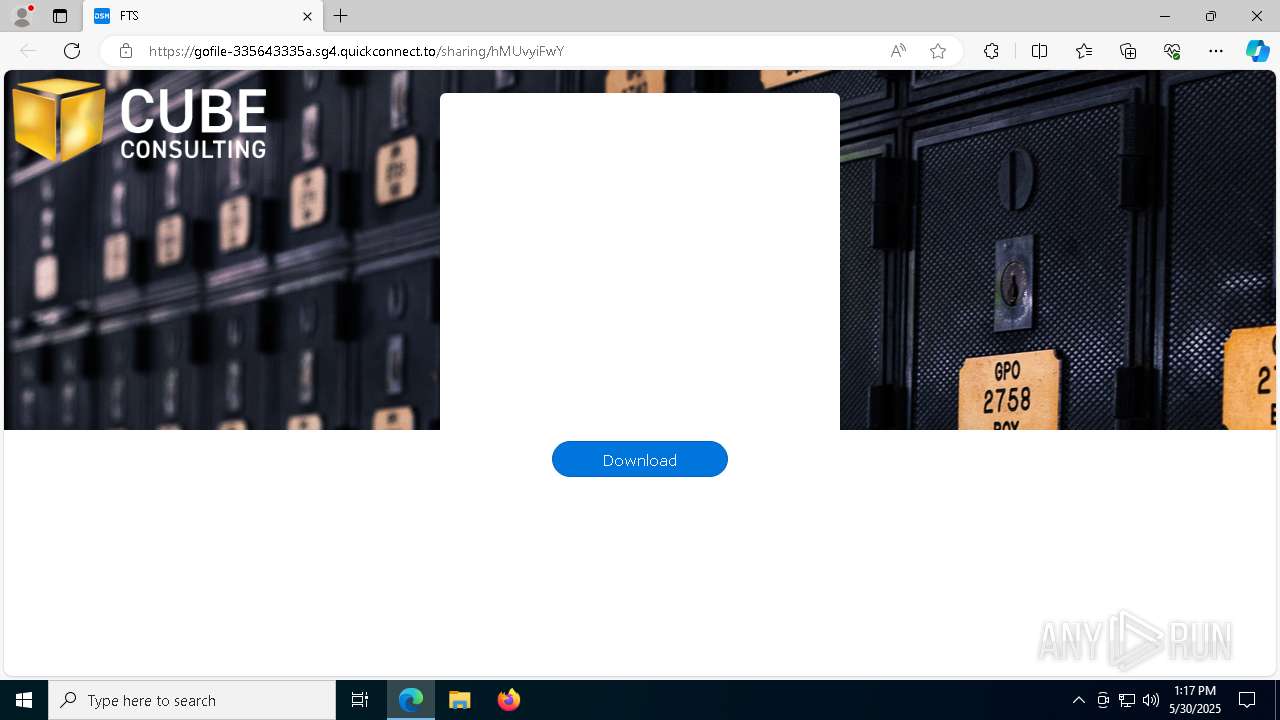The image size is (1280, 720).
Task: Show hidden system tray icons
Action: click(x=1078, y=700)
